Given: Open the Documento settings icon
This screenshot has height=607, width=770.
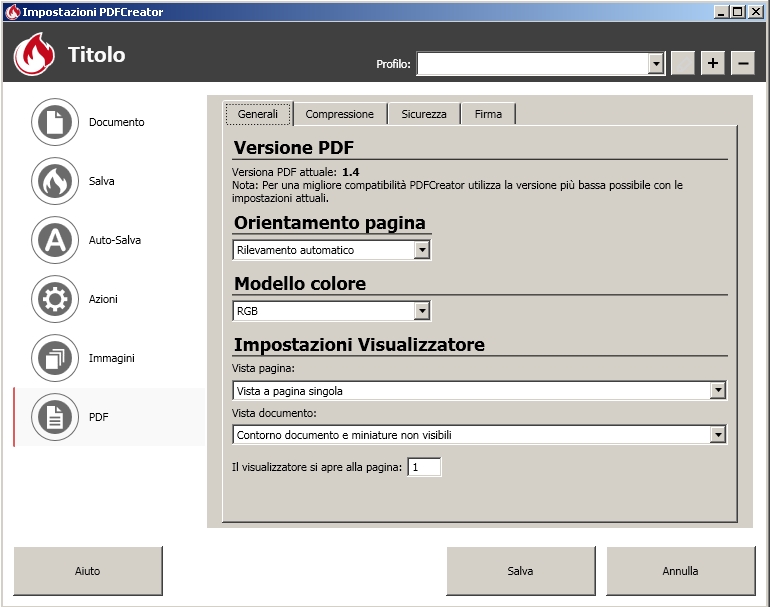Looking at the screenshot, I should [x=55, y=122].
